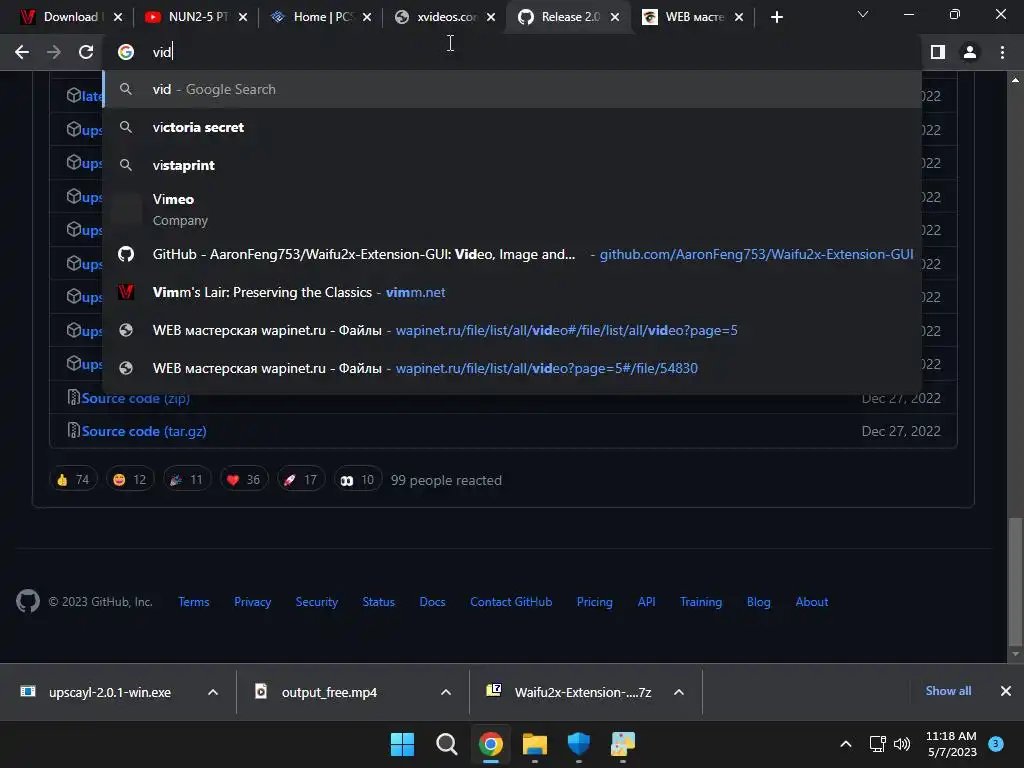
Task: Close the Home | PCS tab
Action: [x=367, y=17]
